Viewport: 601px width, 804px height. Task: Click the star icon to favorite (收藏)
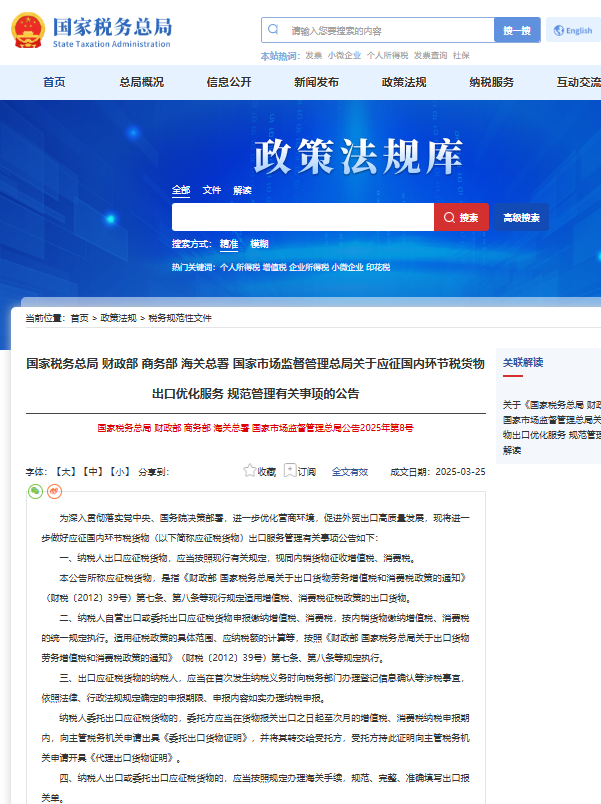(249, 470)
